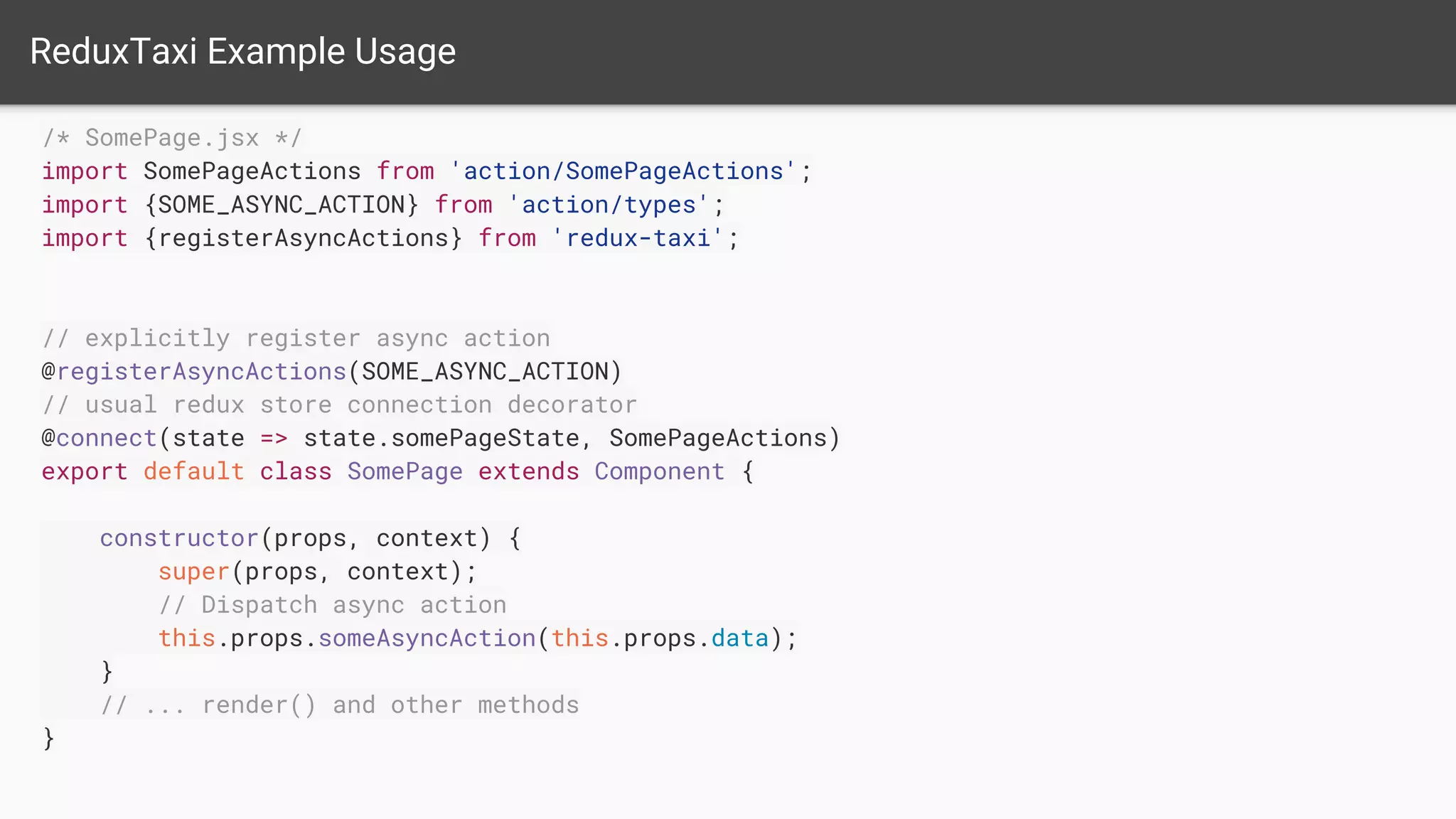Image resolution: width=1456 pixels, height=819 pixels.
Task: Click the 'default' keyword
Action: tap(194, 472)
